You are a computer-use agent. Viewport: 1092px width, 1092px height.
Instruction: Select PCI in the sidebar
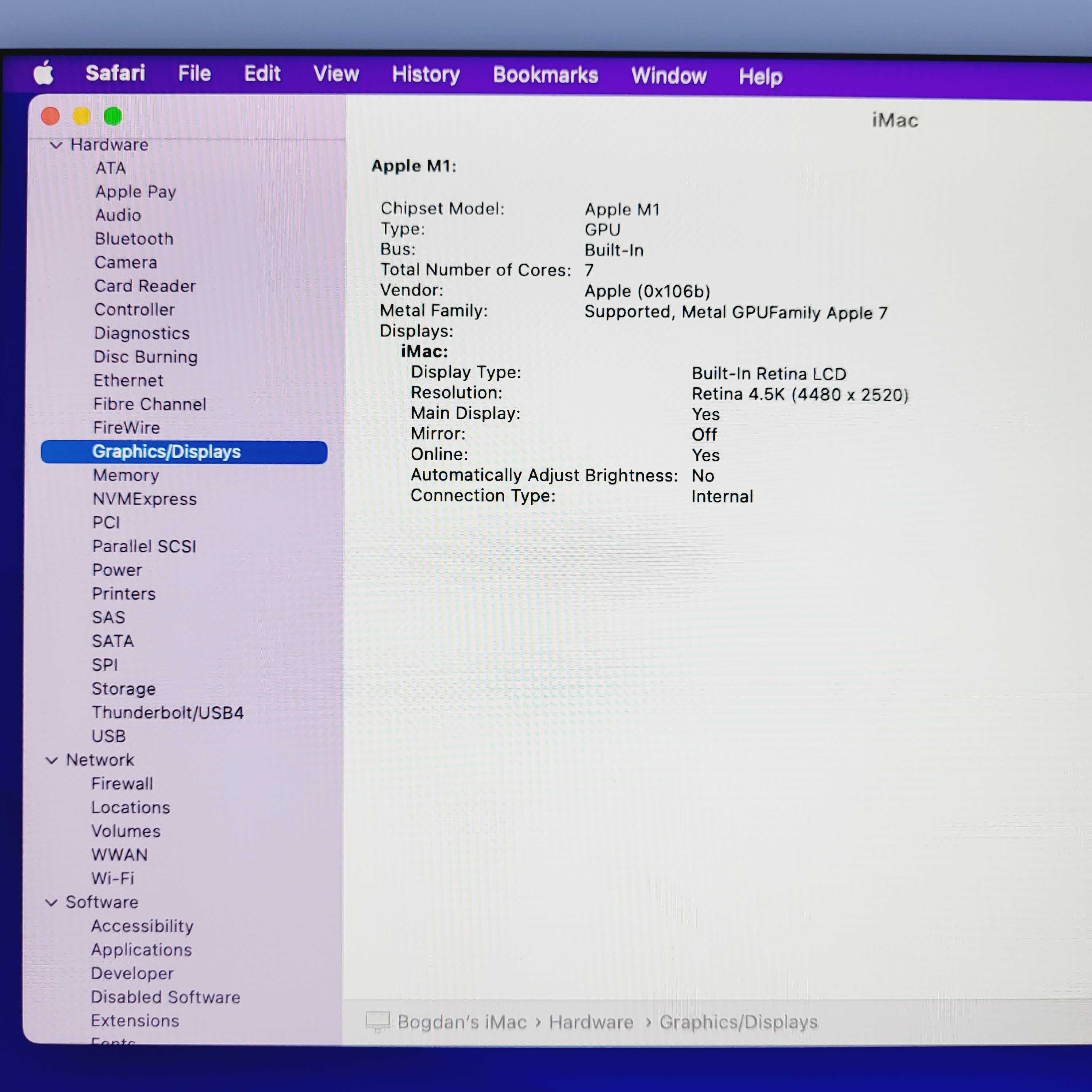tap(106, 523)
